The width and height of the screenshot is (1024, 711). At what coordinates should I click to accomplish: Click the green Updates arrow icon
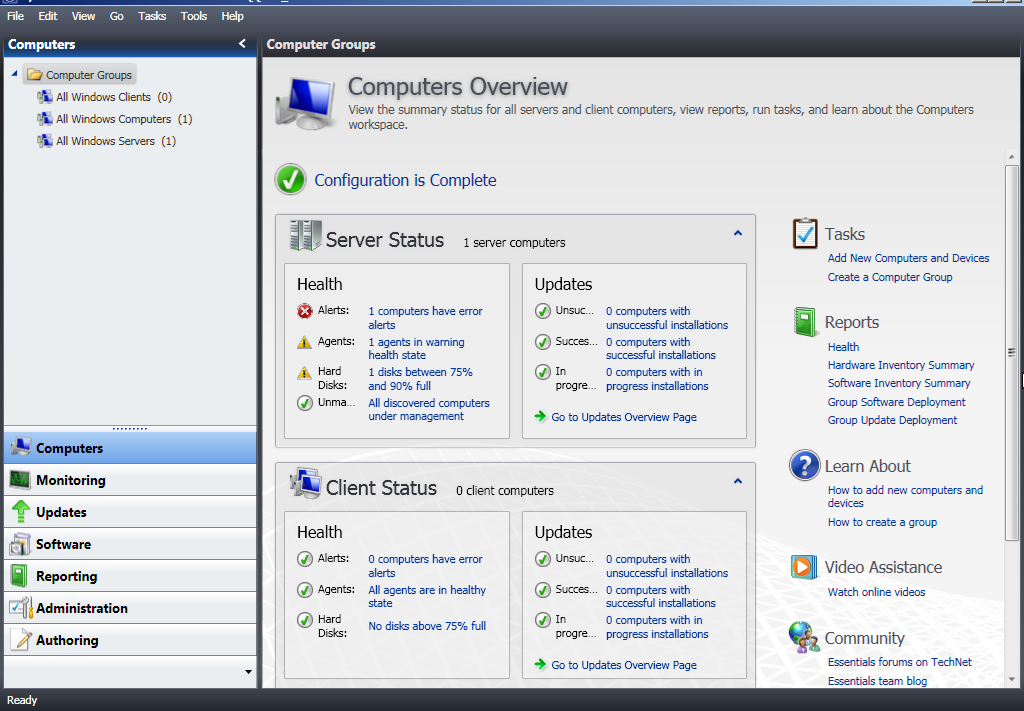coord(20,512)
